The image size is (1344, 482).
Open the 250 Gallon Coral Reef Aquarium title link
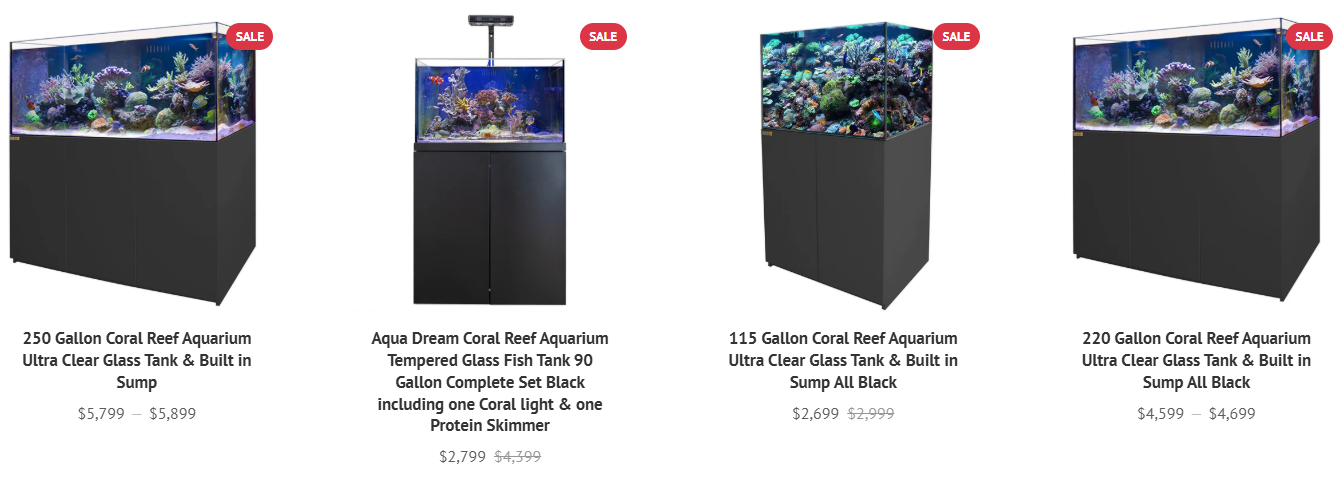pyautogui.click(x=137, y=360)
